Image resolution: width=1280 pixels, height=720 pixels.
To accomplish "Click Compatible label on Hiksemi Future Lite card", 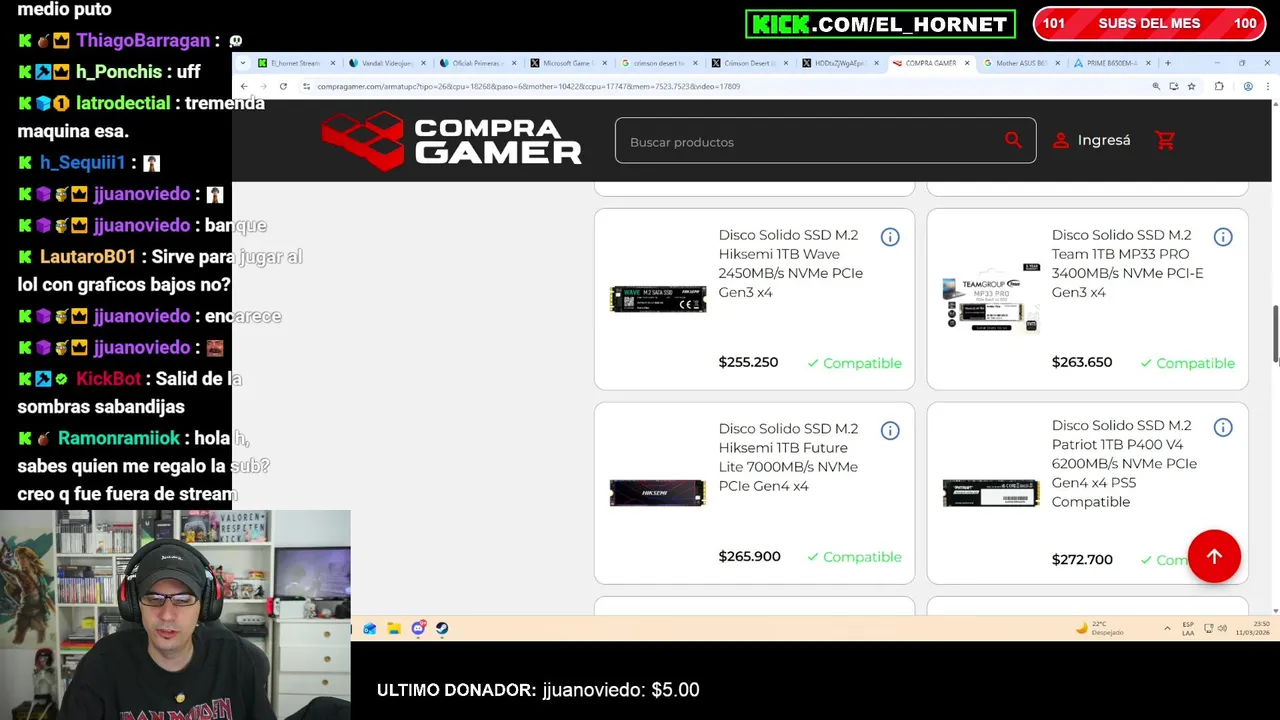I will tap(855, 557).
